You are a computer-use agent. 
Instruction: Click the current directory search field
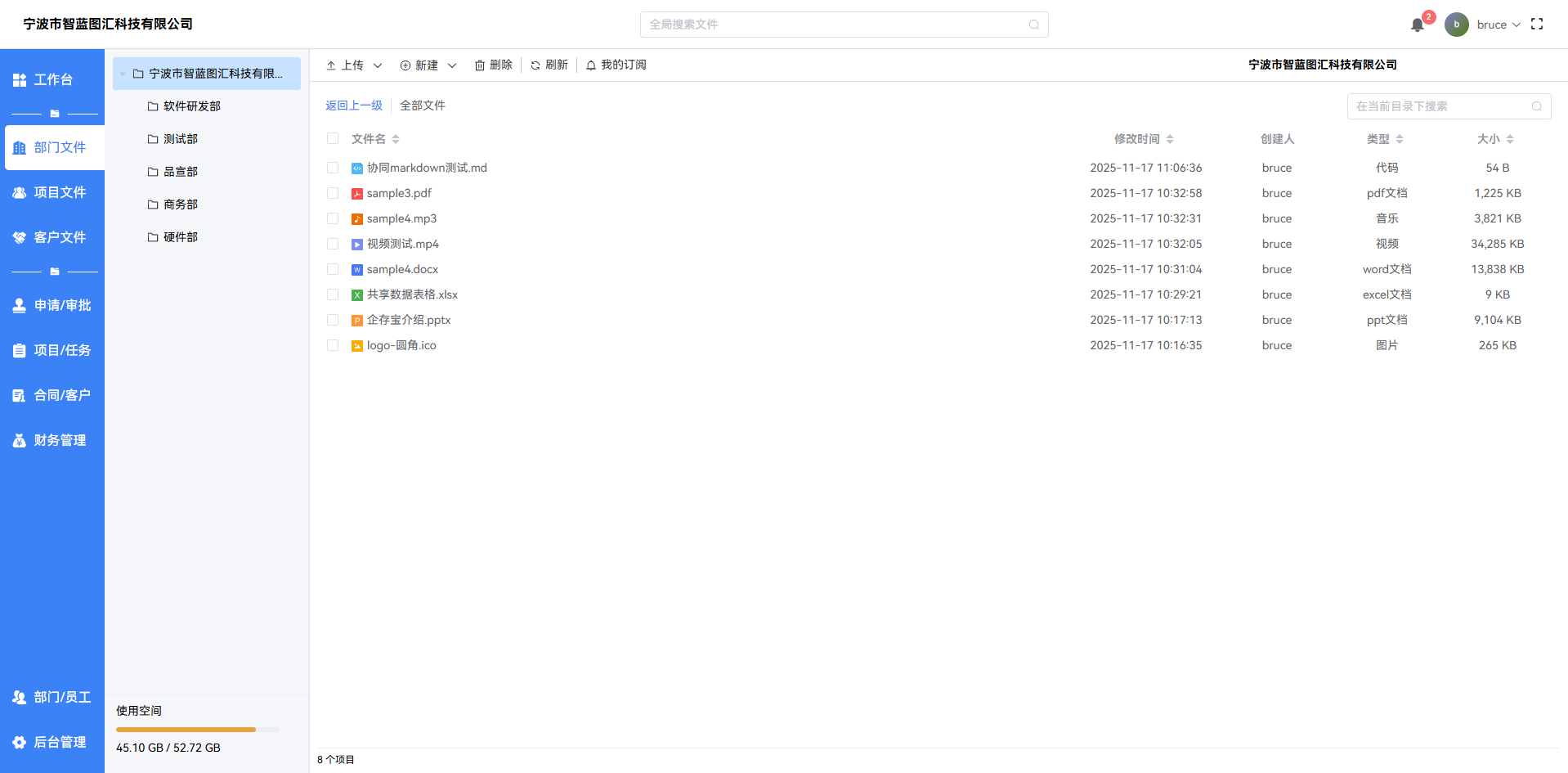[1439, 106]
